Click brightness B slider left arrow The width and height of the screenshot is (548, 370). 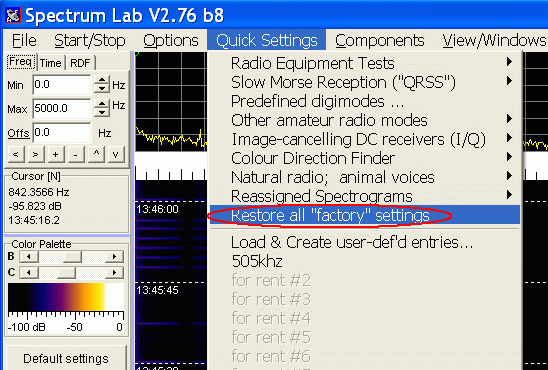[x=29, y=257]
